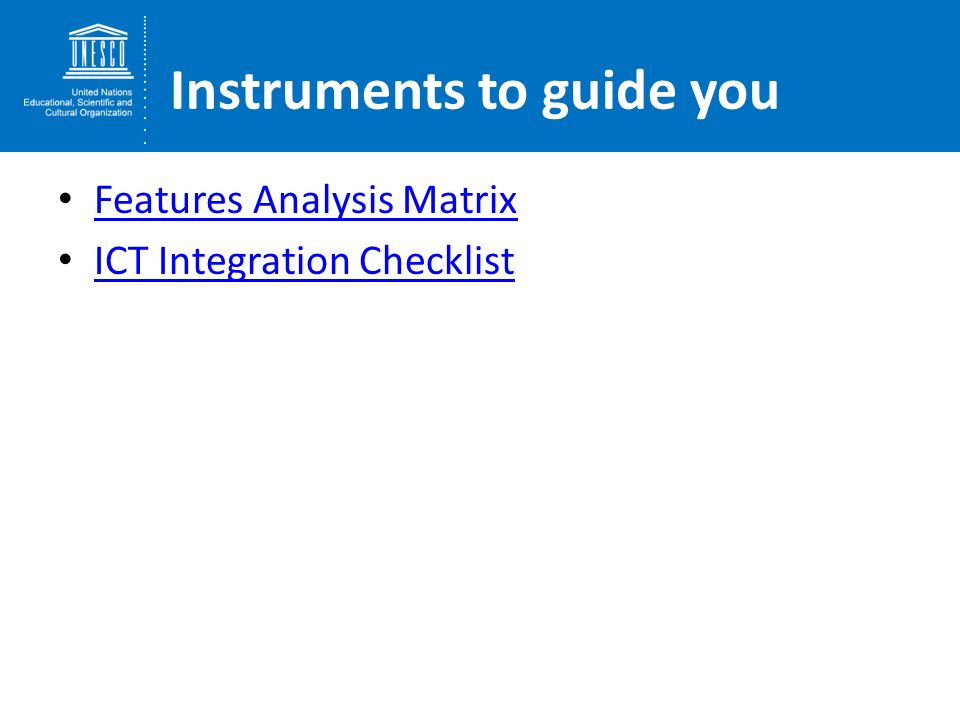This screenshot has height=720, width=960.
Task: Select the slide title Instruments to guide you
Action: point(474,92)
